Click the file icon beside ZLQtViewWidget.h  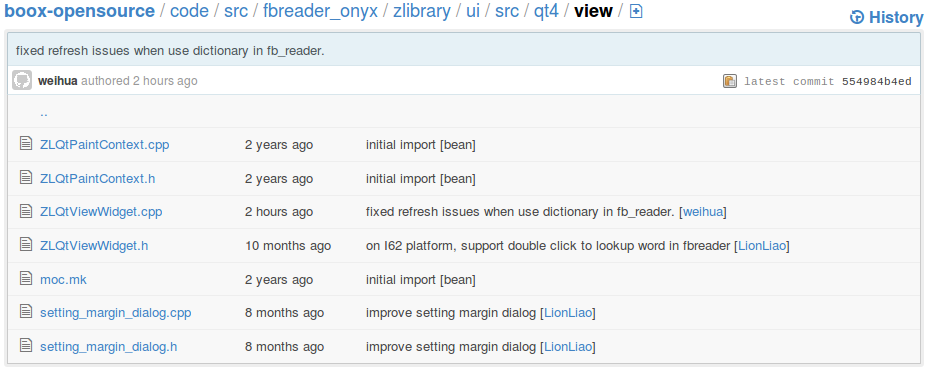tap(25, 244)
